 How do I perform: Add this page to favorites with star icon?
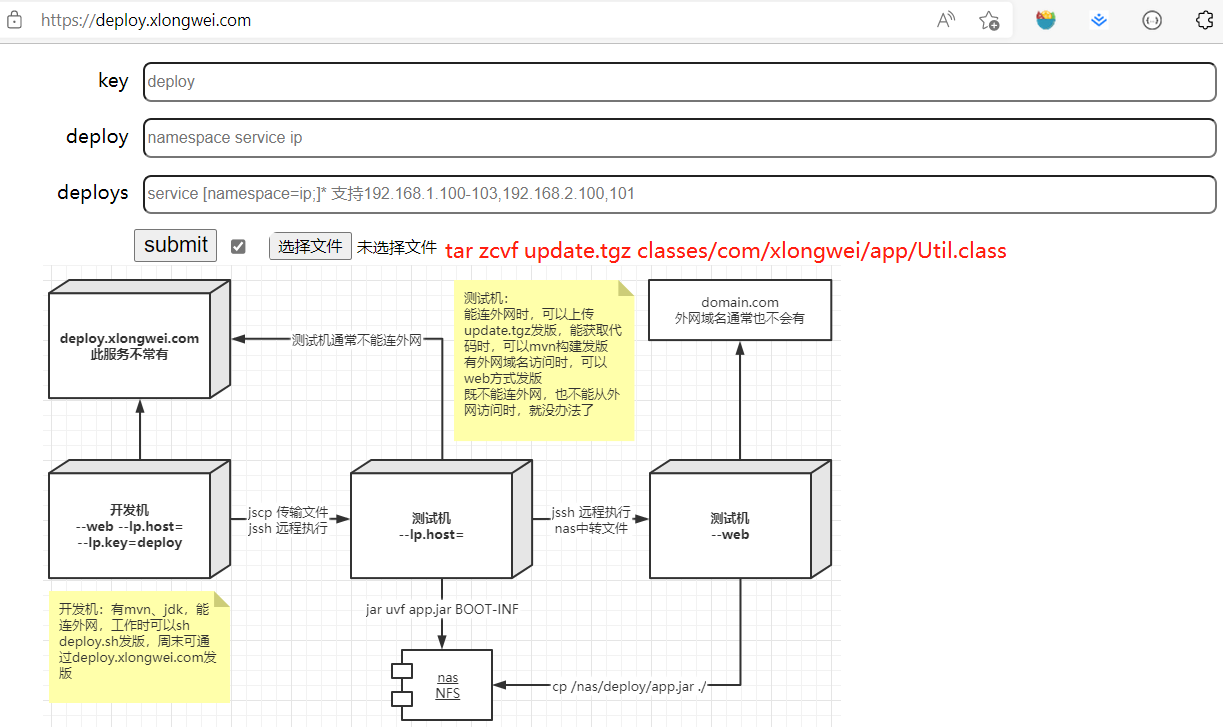tap(989, 20)
